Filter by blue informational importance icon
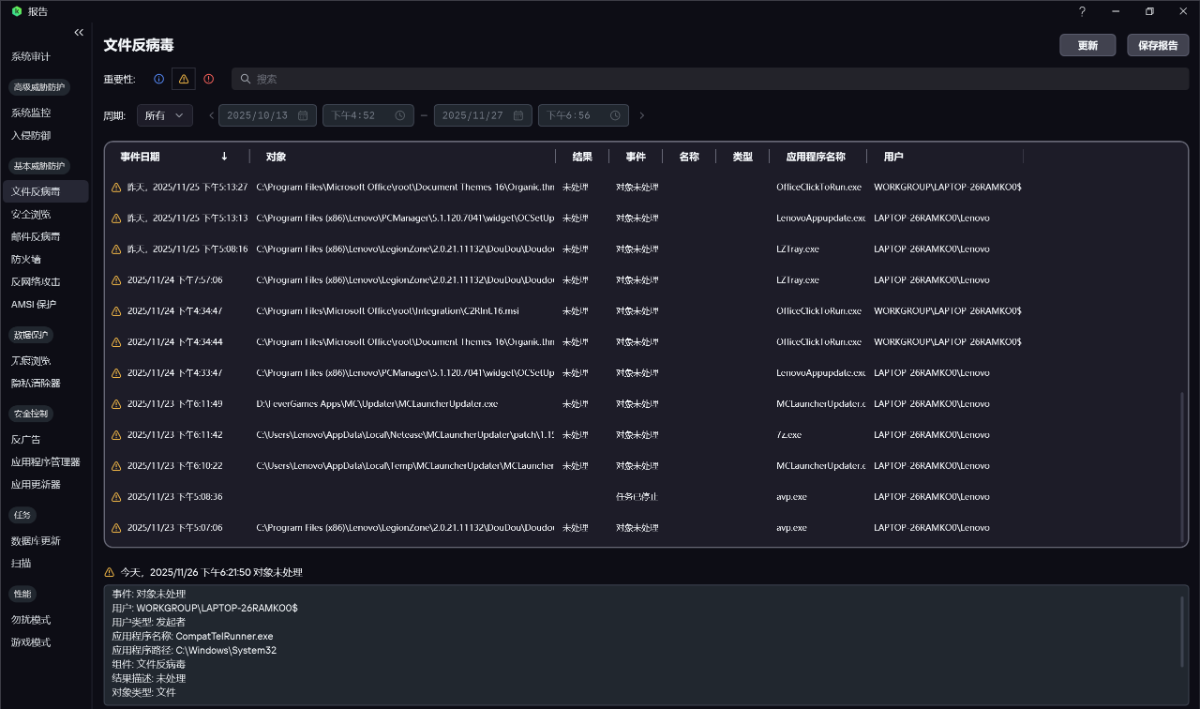 point(159,79)
